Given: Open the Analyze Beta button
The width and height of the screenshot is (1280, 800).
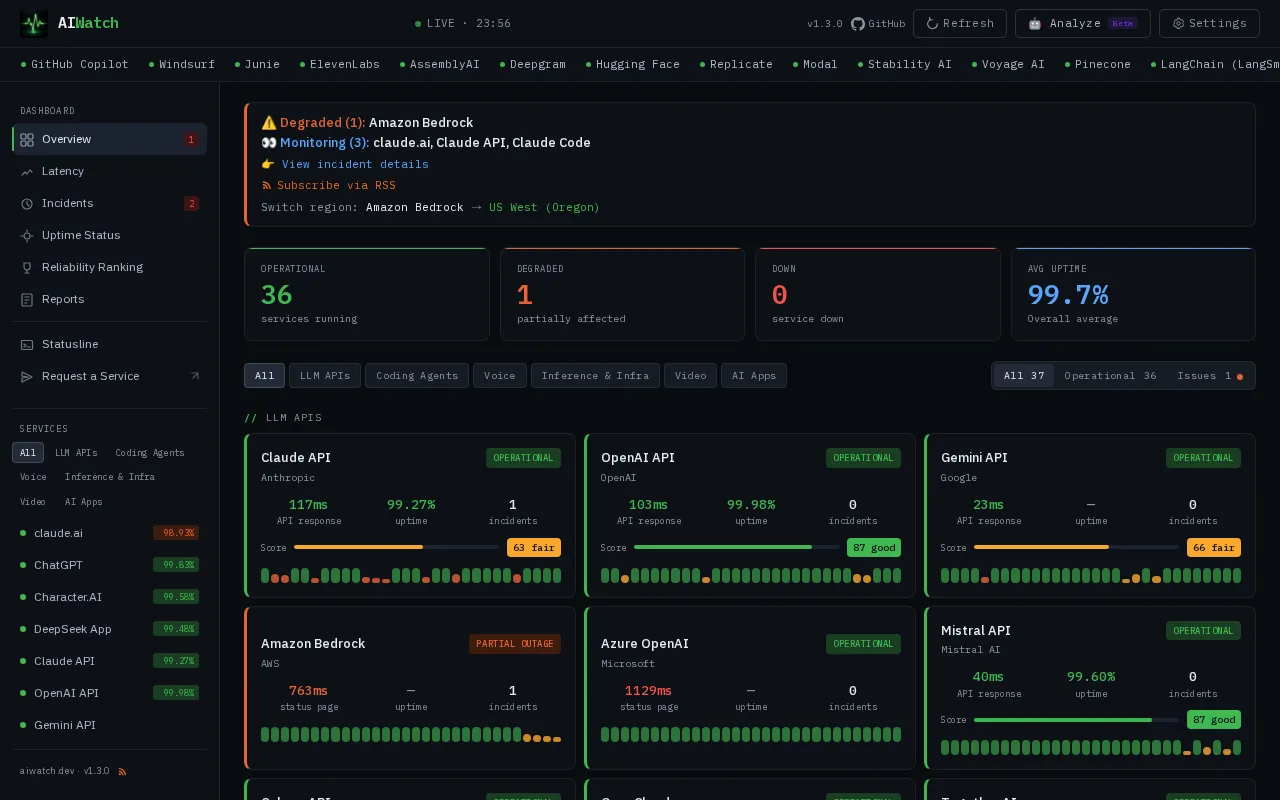Looking at the screenshot, I should 1082,23.
